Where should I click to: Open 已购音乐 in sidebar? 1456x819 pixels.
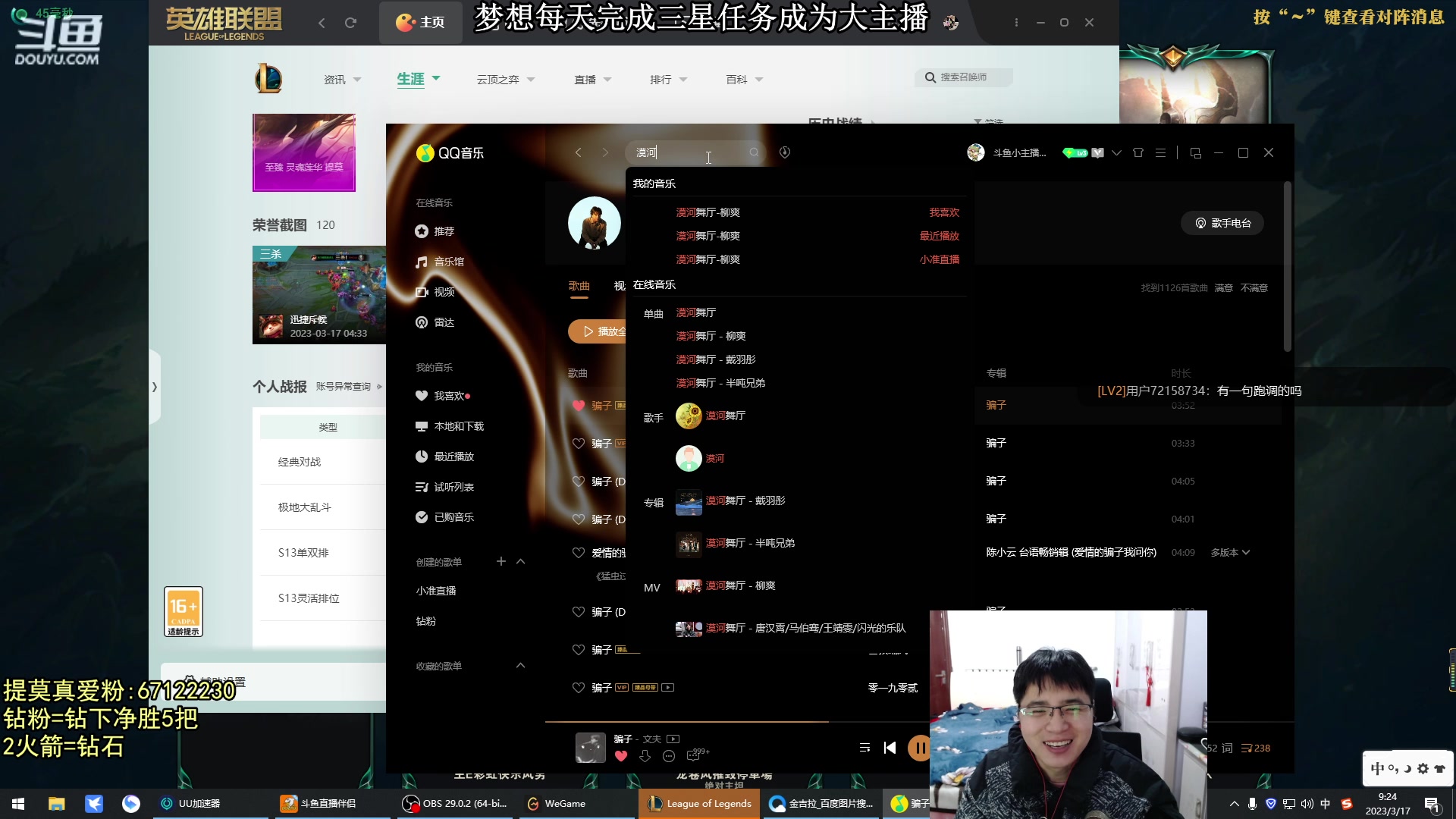coord(444,517)
